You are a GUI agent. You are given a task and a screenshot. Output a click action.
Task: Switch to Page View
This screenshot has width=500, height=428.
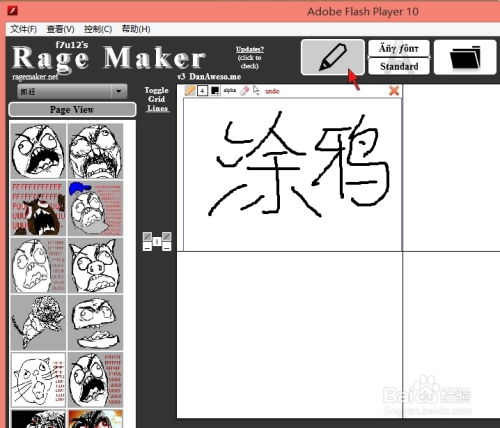72,110
